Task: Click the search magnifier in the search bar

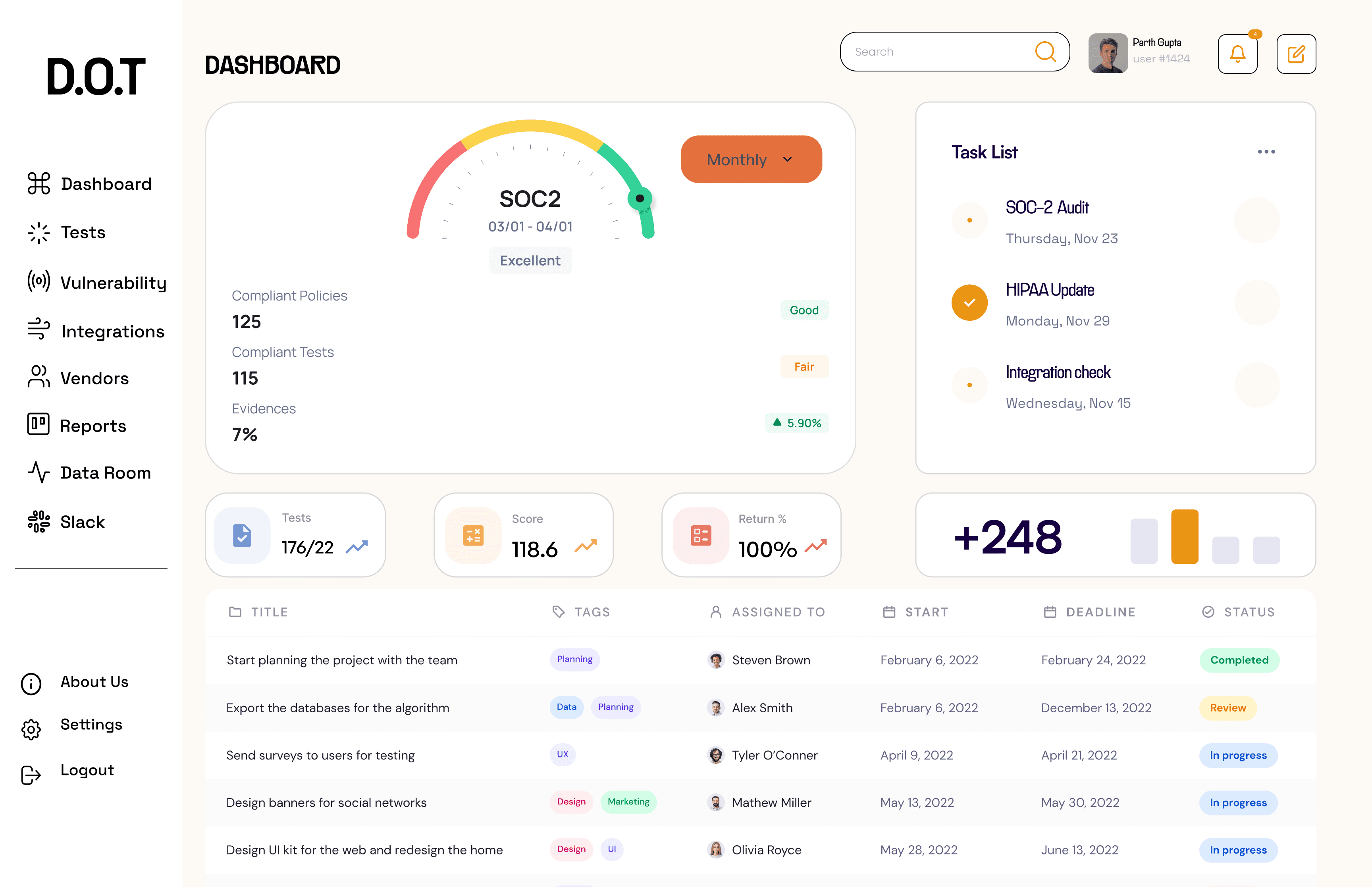Action: tap(1046, 52)
